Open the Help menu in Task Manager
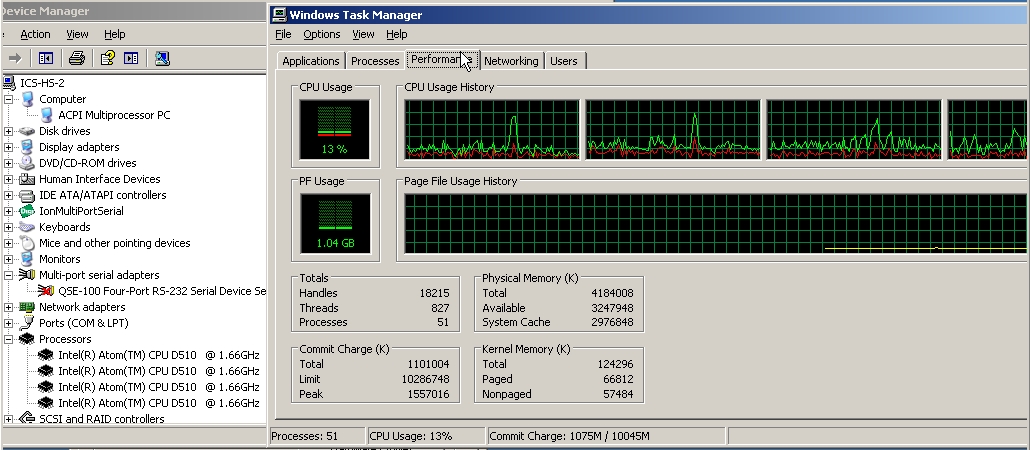 tap(397, 34)
